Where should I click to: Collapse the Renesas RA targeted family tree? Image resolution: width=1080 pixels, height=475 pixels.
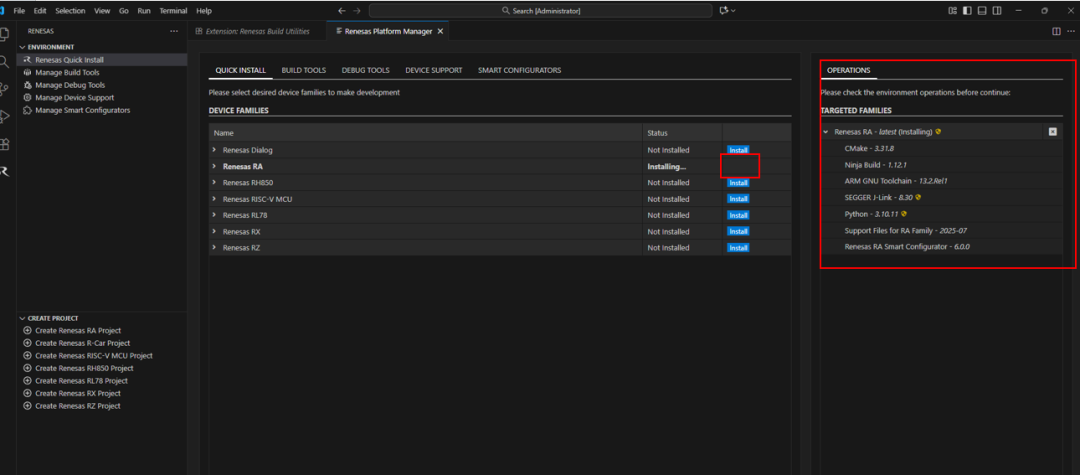point(825,132)
